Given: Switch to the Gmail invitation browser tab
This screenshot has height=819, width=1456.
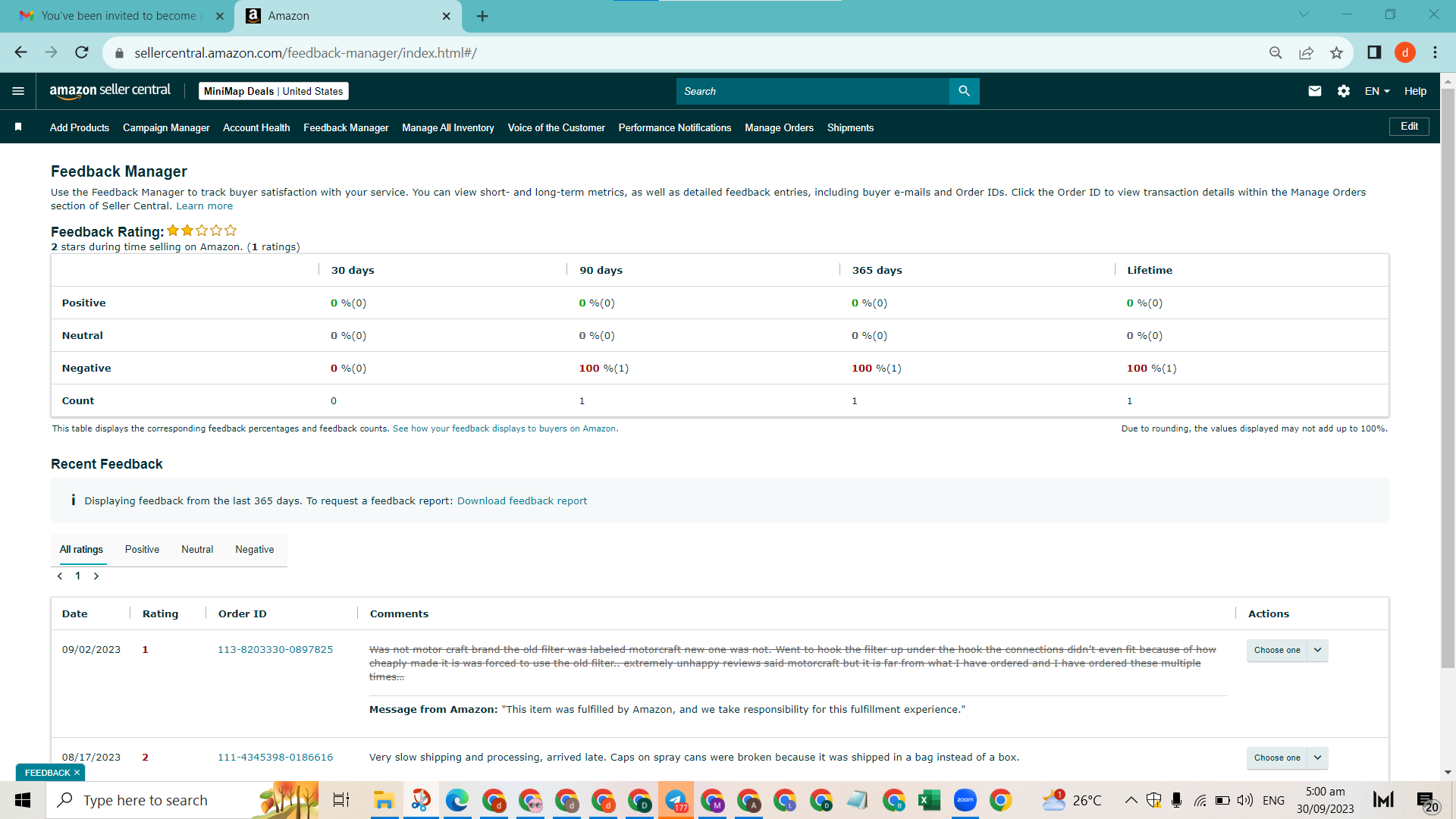Looking at the screenshot, I should (121, 16).
